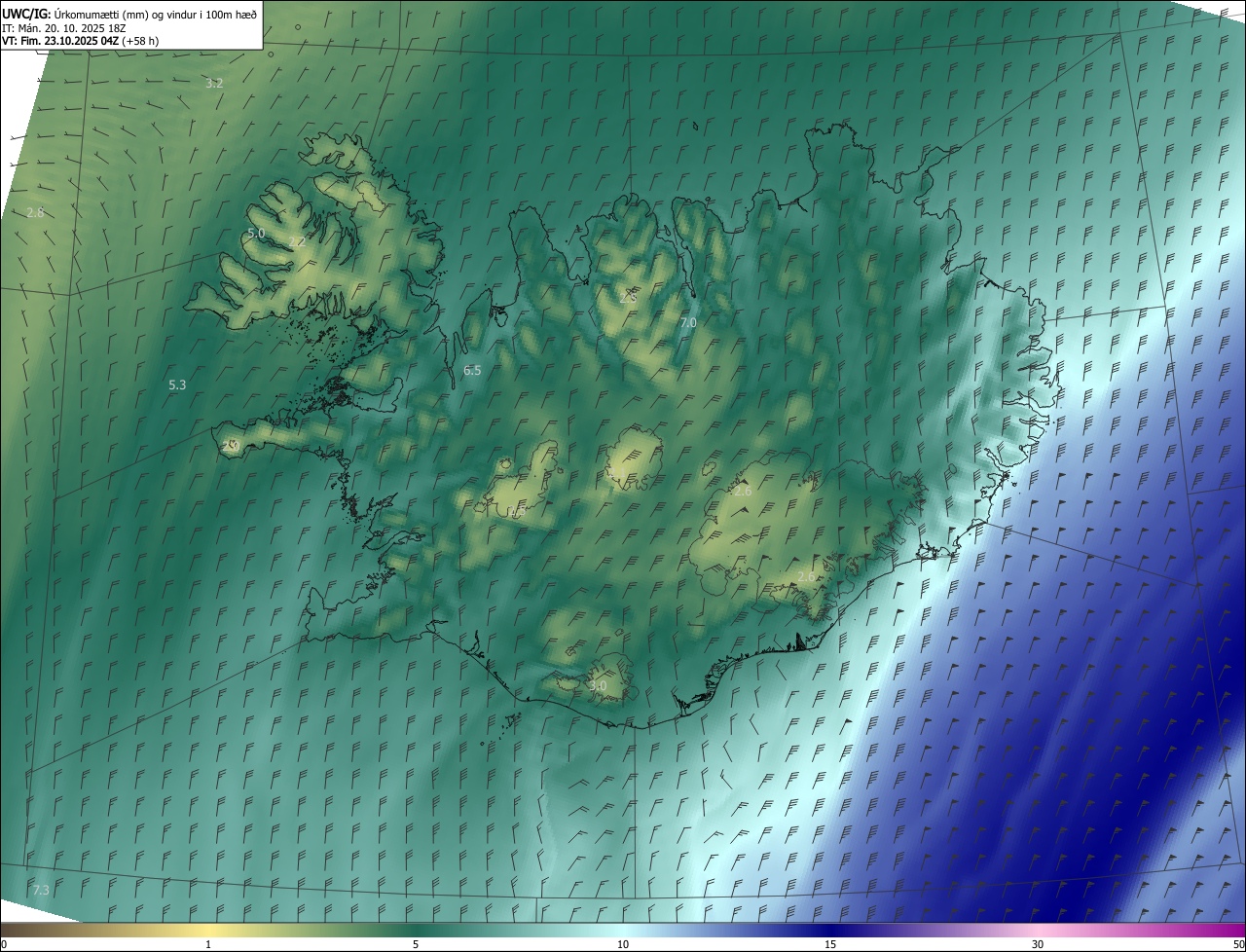Click the 5 tick on the color scale

[416, 945]
